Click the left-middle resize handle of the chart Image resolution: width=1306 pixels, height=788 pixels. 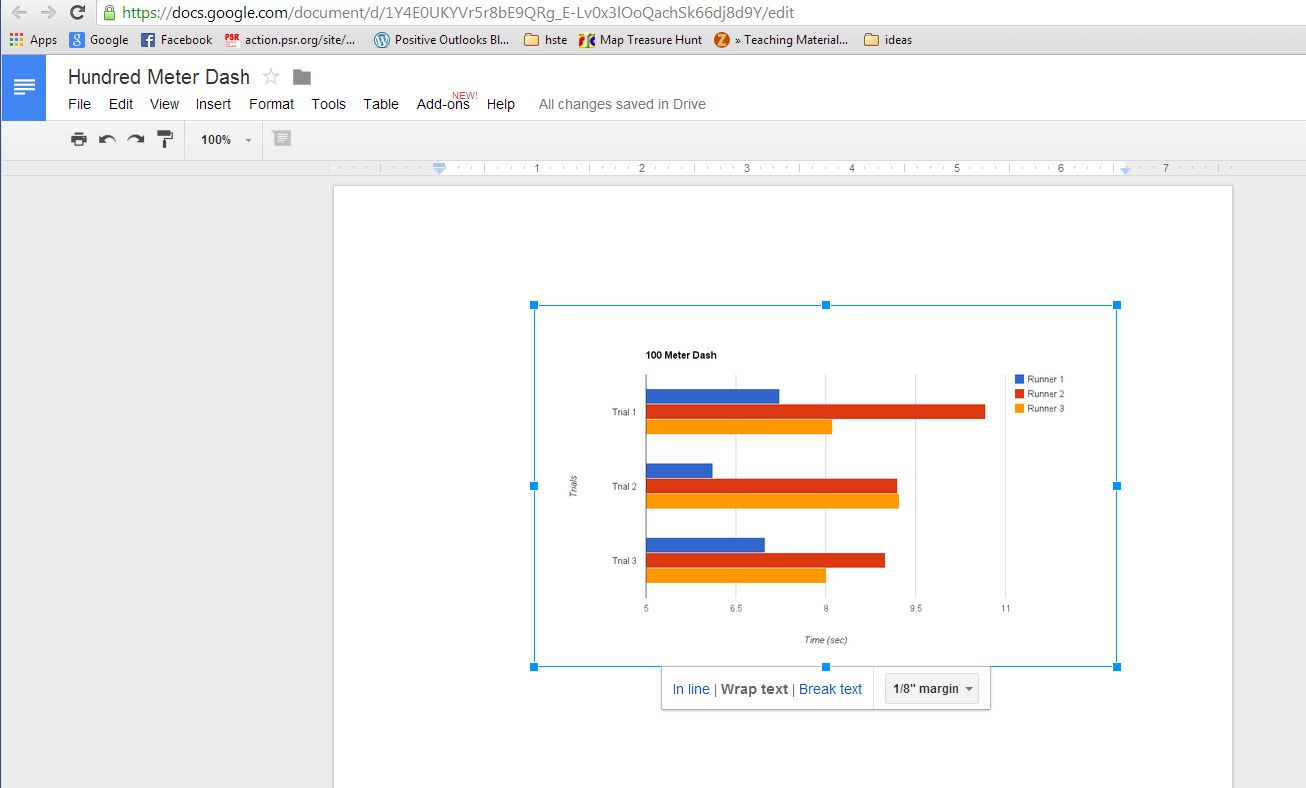534,486
